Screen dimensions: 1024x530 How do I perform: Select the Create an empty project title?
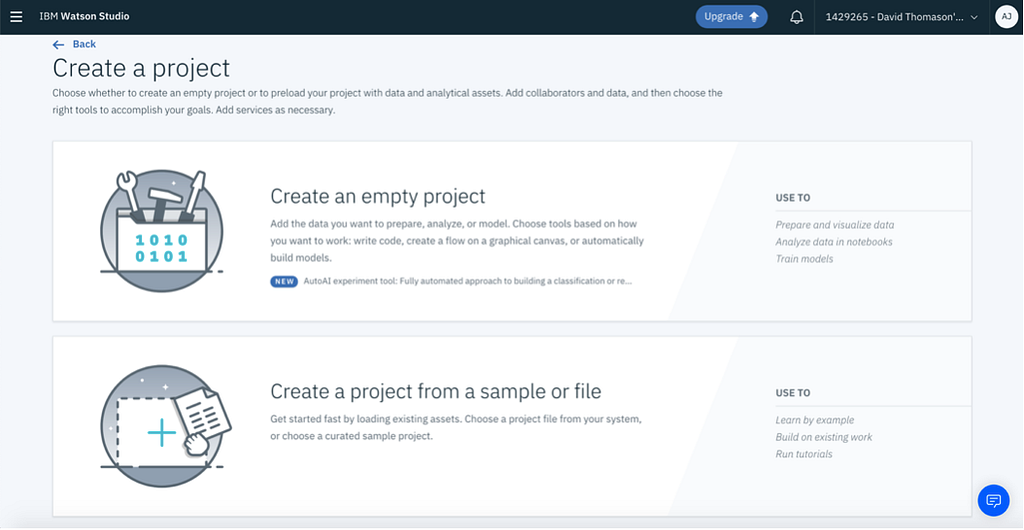coord(378,196)
